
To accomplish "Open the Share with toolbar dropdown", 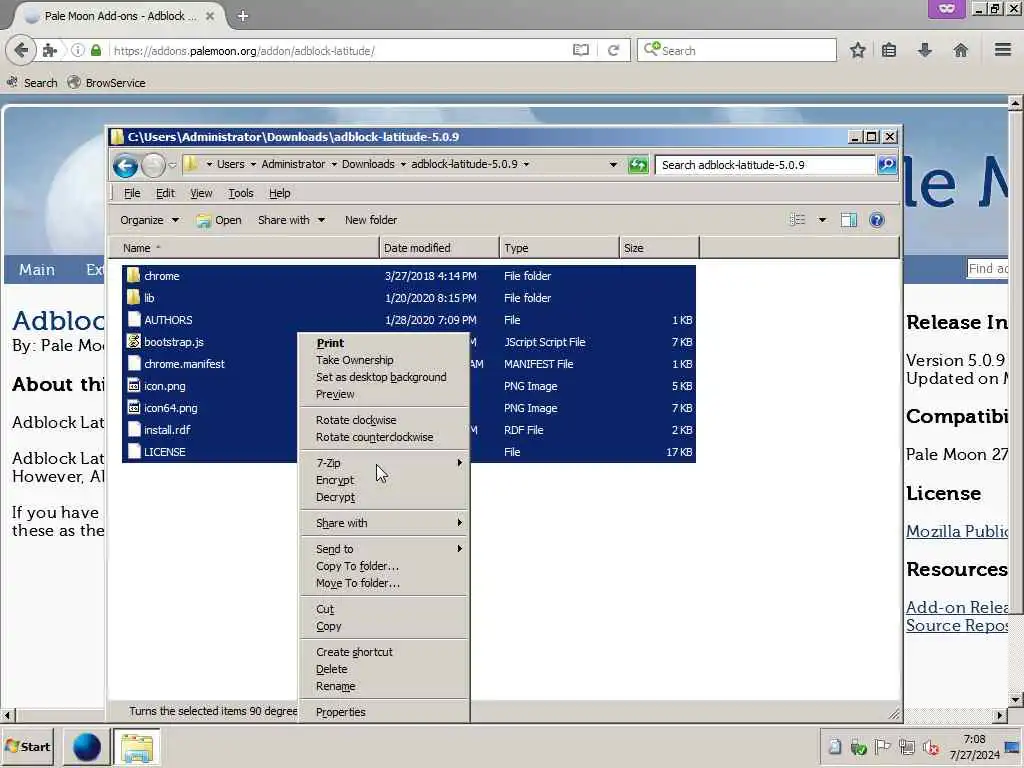I will pos(291,220).
